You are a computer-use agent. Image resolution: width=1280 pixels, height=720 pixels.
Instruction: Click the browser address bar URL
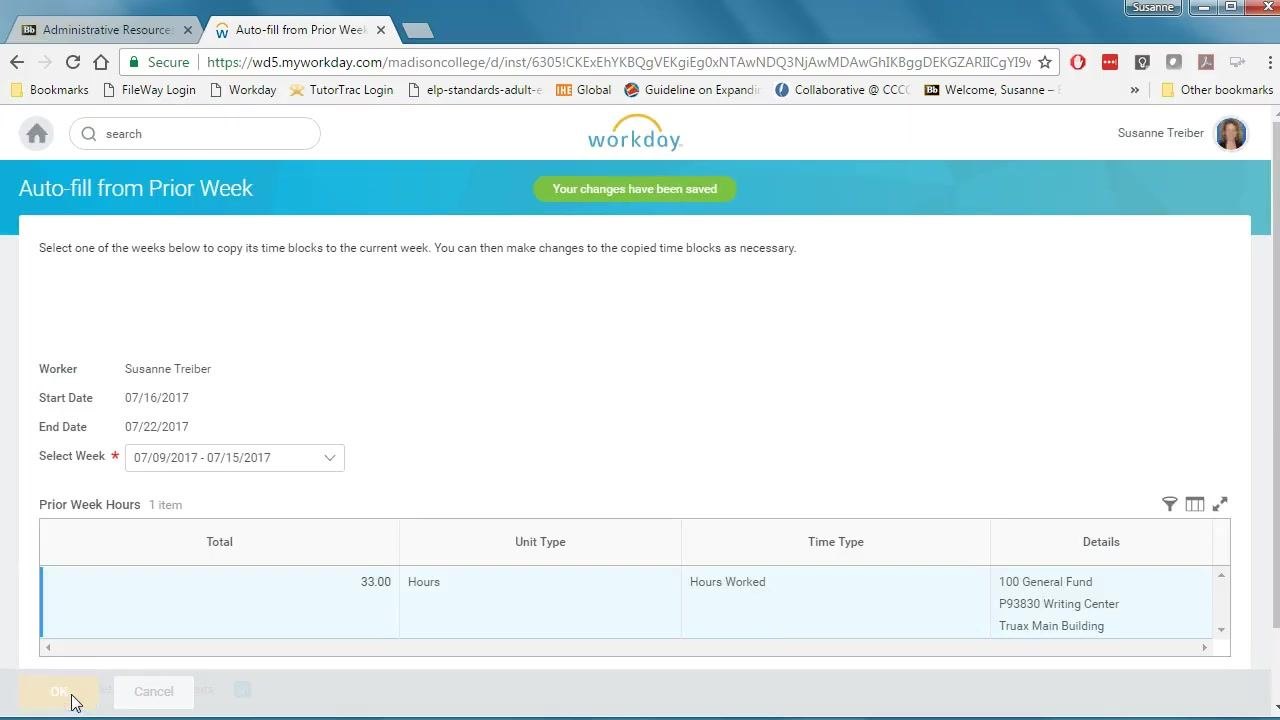point(618,62)
